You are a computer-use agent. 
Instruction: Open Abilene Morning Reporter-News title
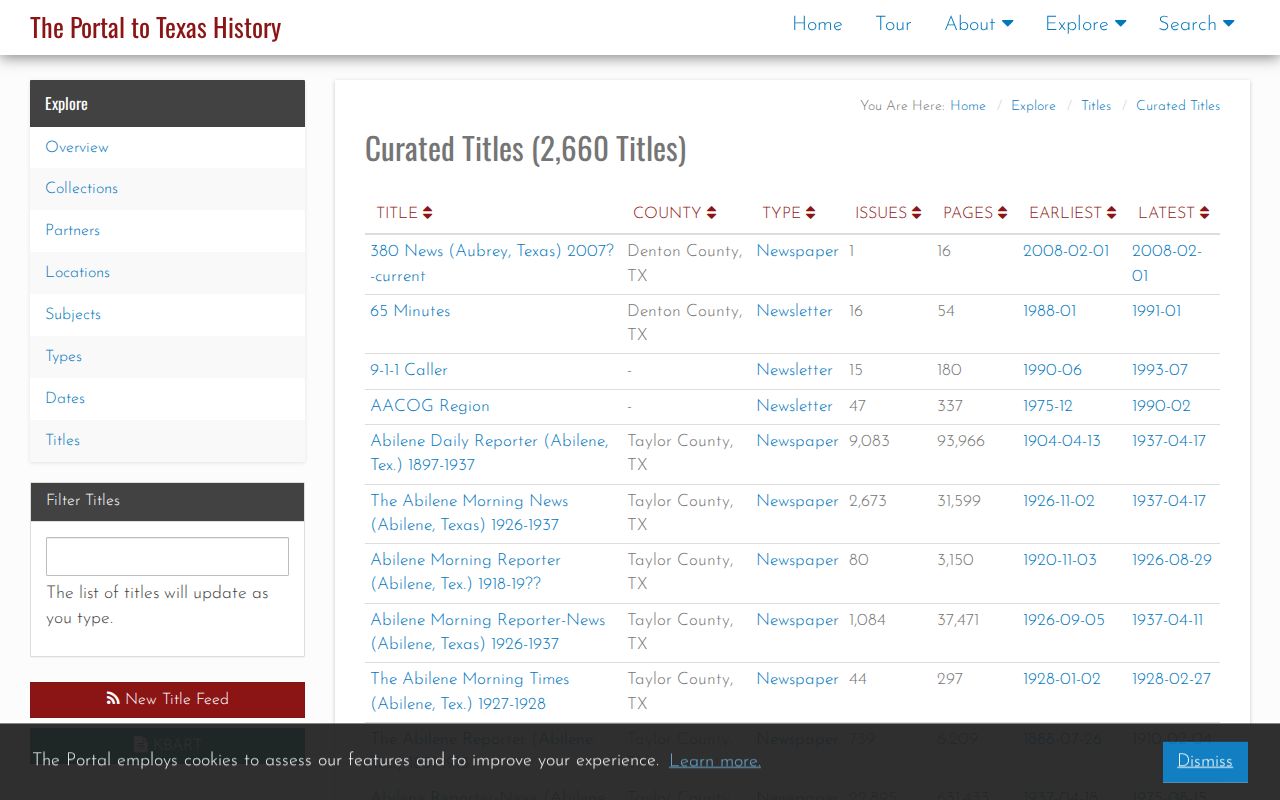[x=488, y=632]
